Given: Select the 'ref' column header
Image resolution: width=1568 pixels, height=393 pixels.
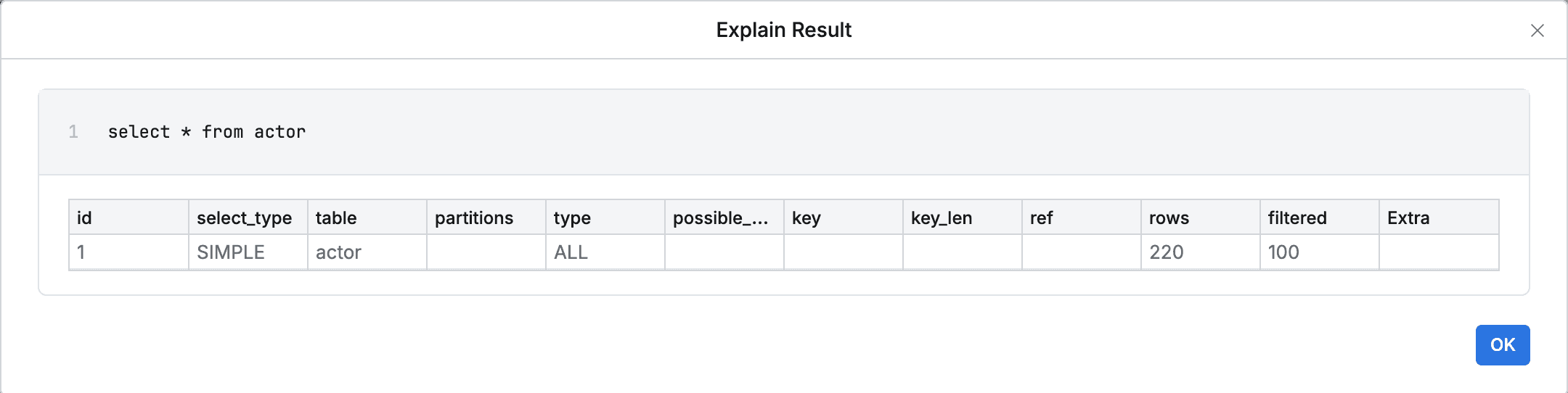Looking at the screenshot, I should point(1041,218).
